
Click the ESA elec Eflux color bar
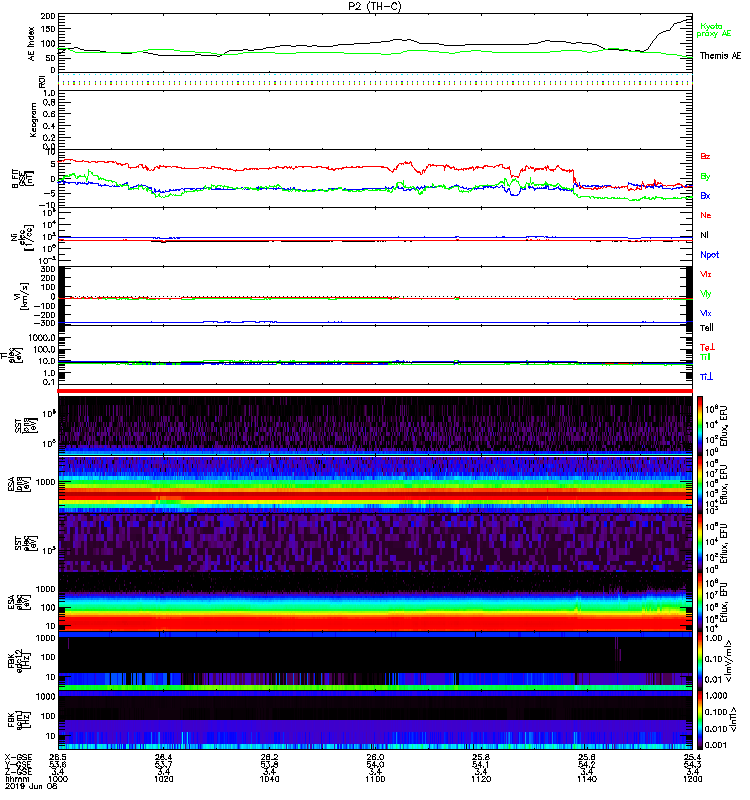(699, 602)
